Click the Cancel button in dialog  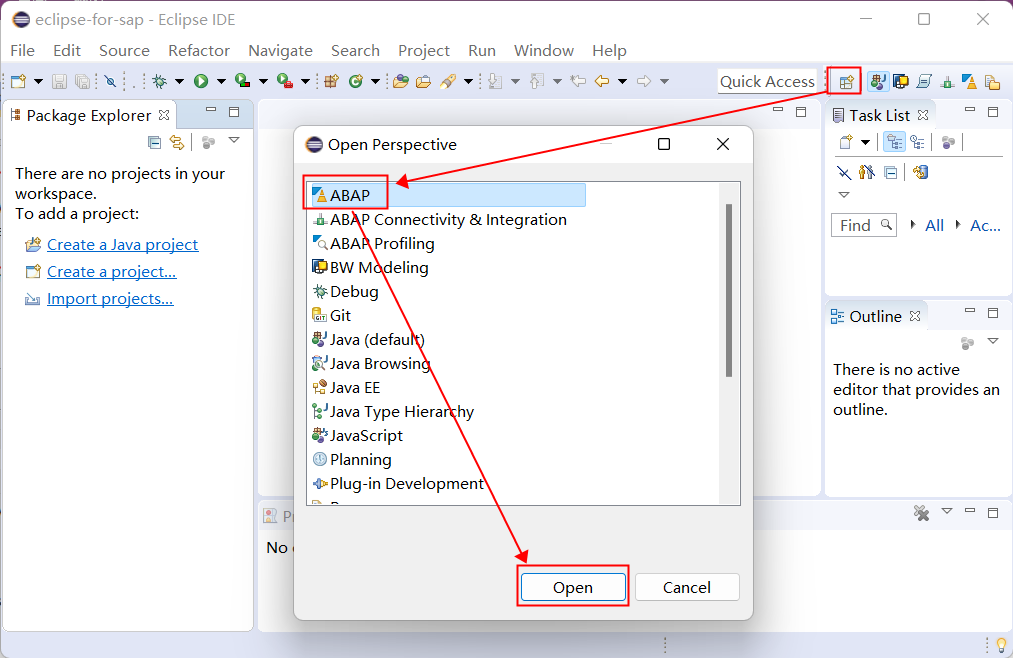687,587
